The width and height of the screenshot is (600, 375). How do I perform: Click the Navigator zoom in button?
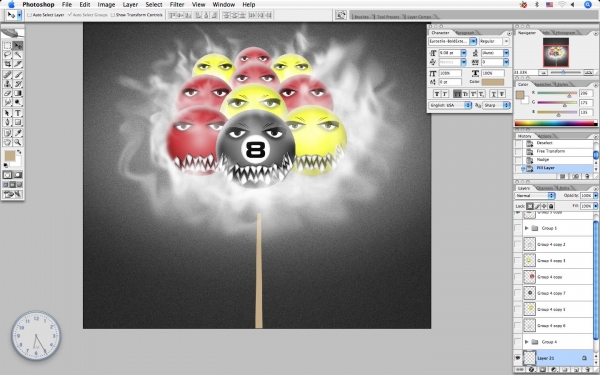click(x=589, y=72)
